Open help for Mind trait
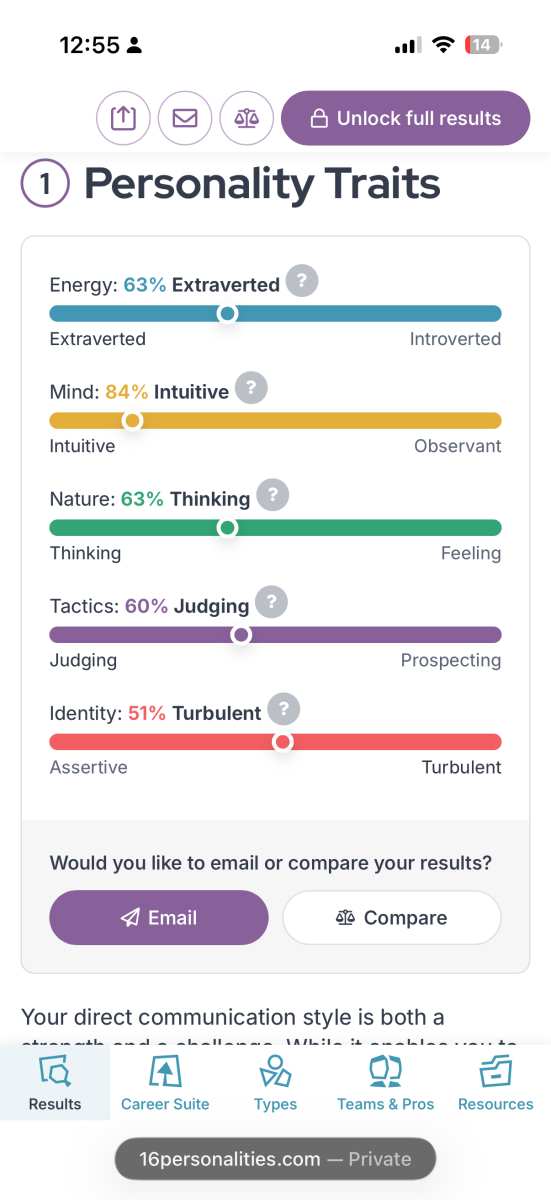The image size is (551, 1200). tap(251, 388)
